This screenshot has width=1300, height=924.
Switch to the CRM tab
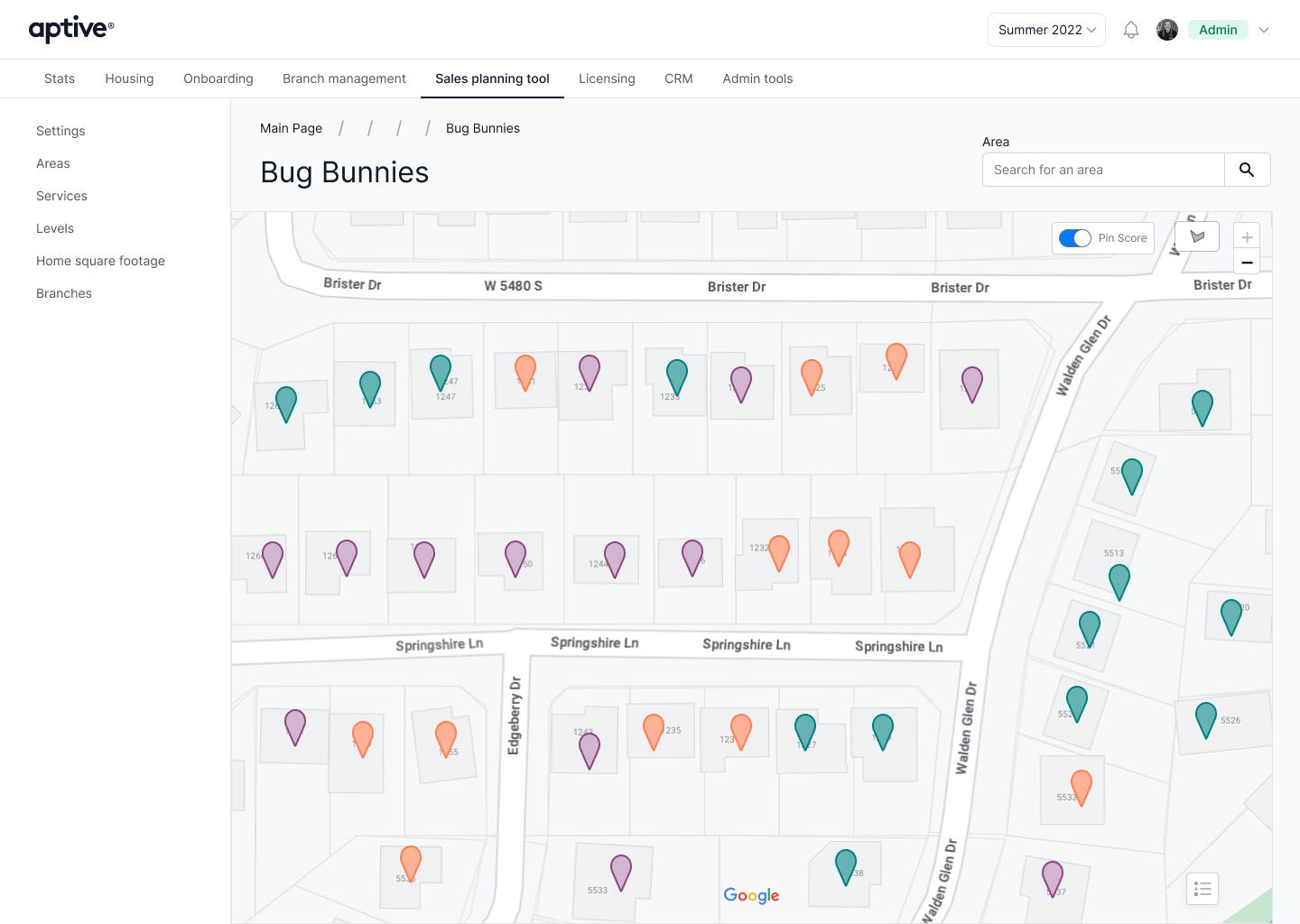[x=679, y=79]
